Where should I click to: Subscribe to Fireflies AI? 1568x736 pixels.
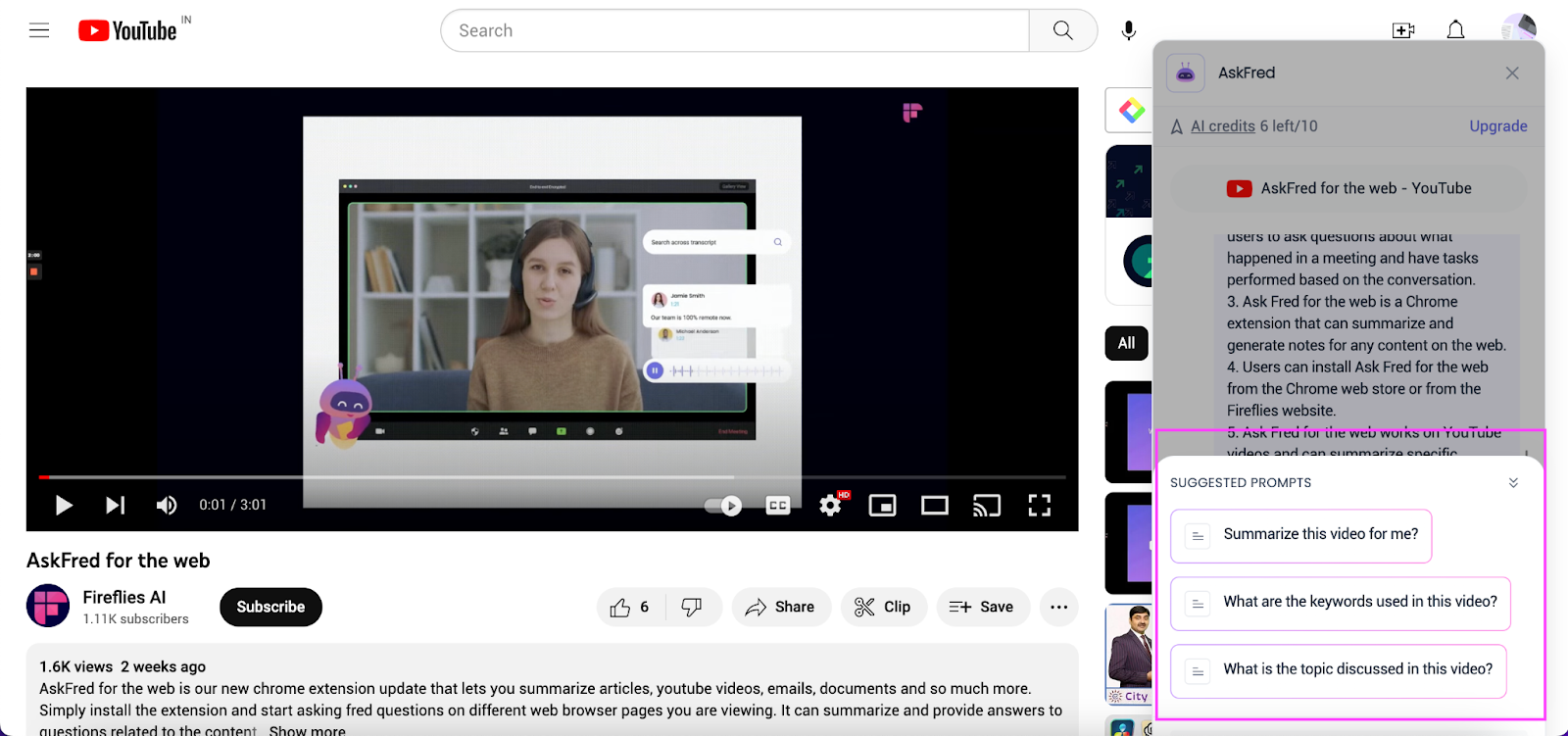point(270,607)
